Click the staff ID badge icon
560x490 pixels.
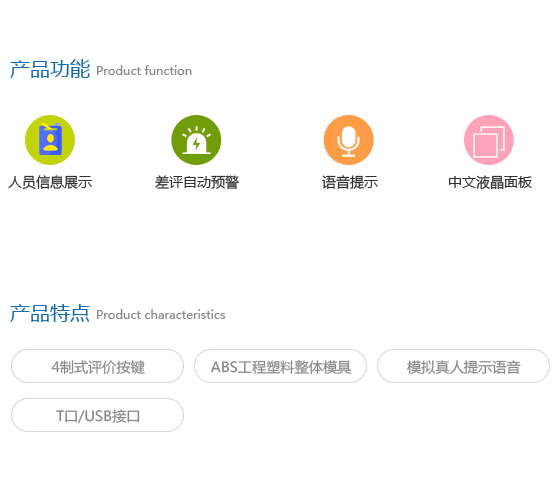(50, 140)
